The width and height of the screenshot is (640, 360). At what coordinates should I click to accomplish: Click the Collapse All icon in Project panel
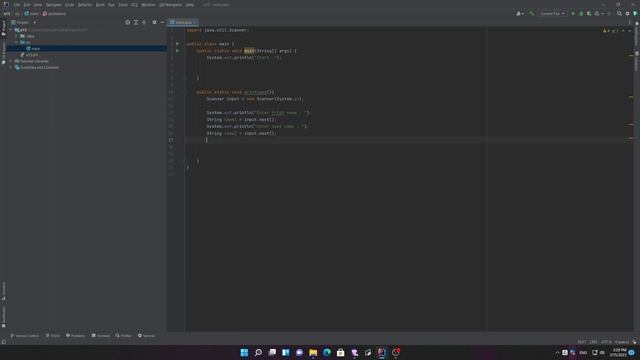click(144, 22)
